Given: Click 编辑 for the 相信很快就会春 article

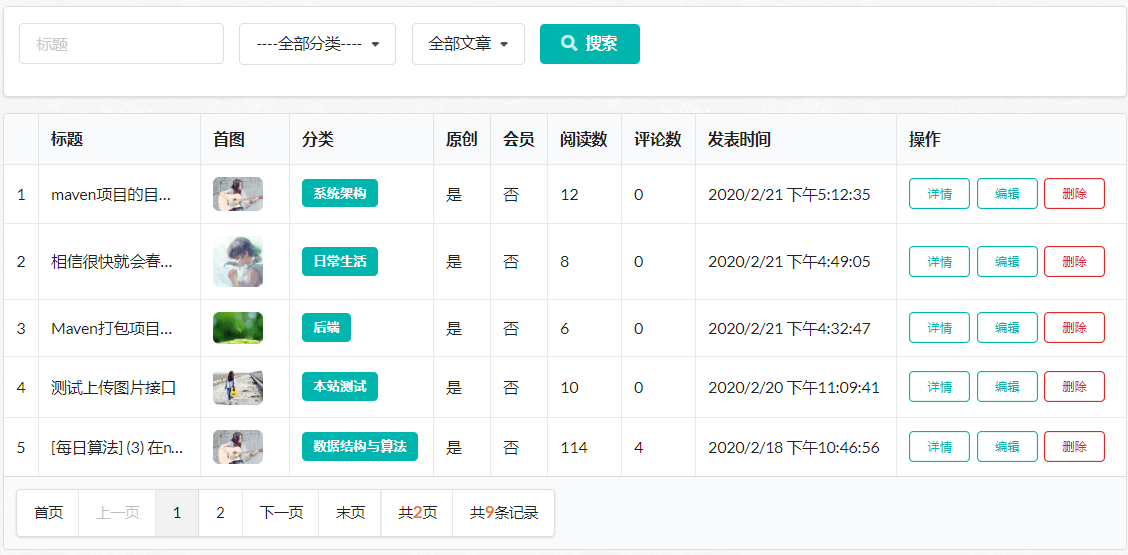Looking at the screenshot, I should 1007,261.
